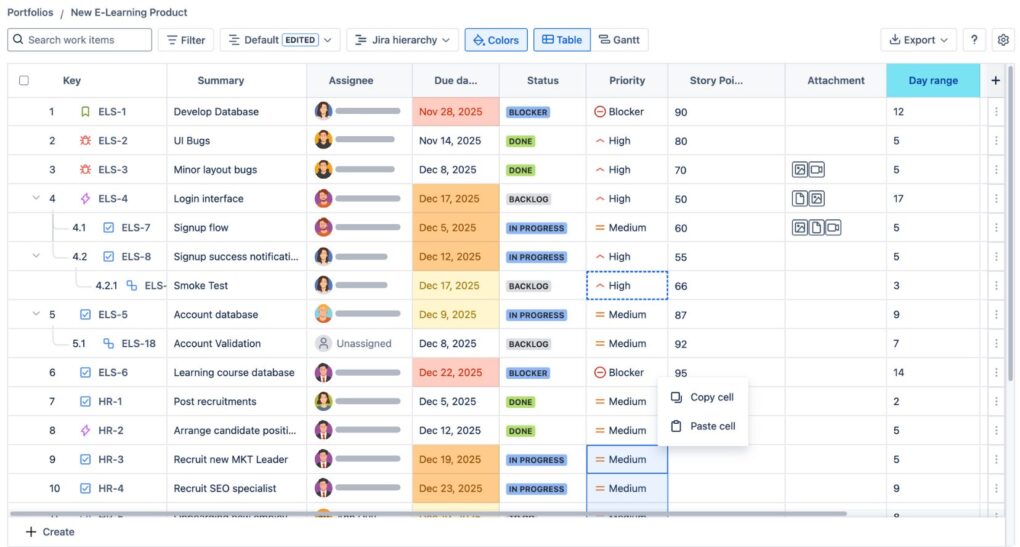Open the Jira hierarchy dropdown

[402, 40]
